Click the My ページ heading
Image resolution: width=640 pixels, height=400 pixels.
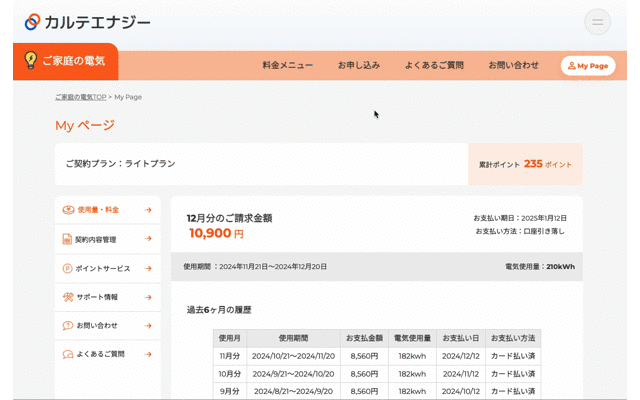tap(85, 125)
